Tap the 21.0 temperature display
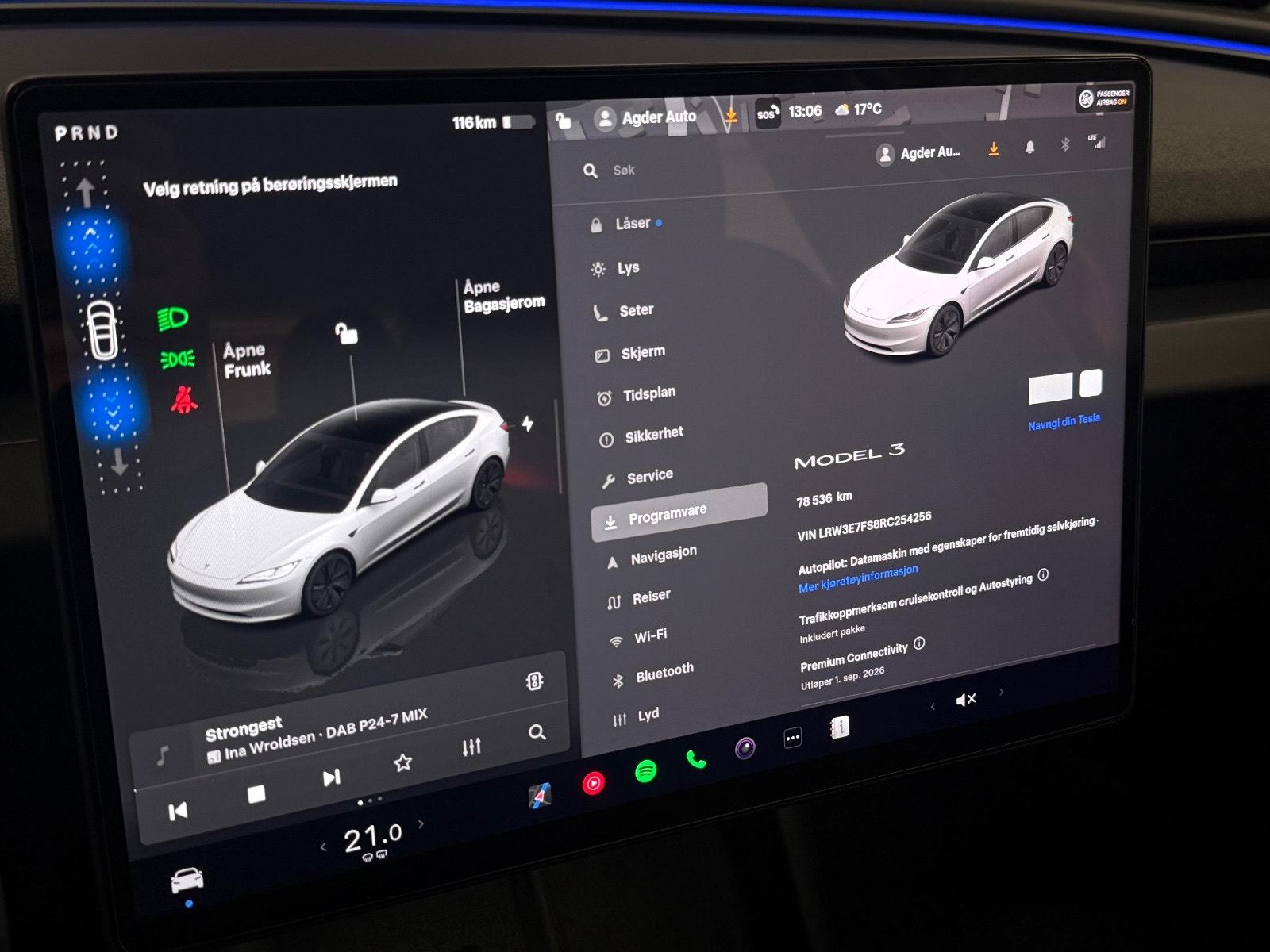 (373, 837)
